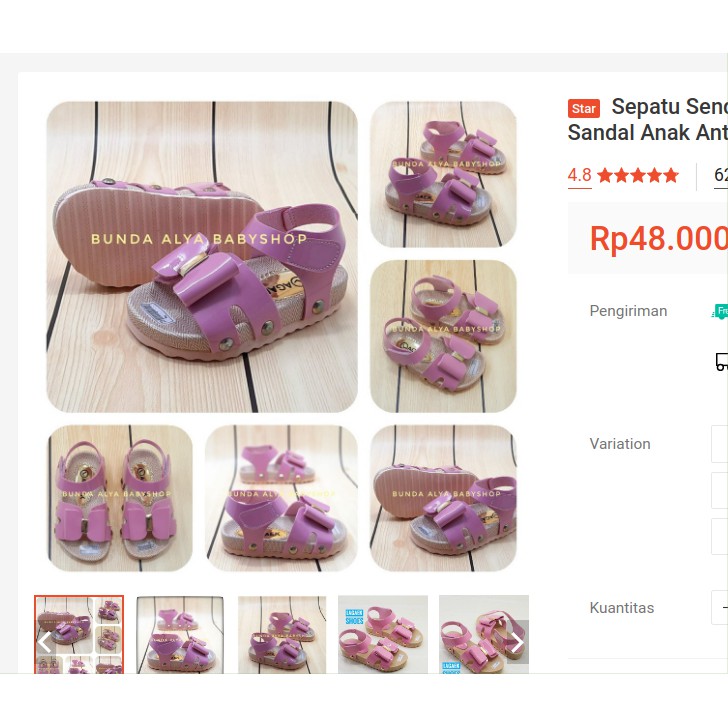Show next thumbnails with right arrow
728x728 pixels.
pyautogui.click(x=518, y=642)
